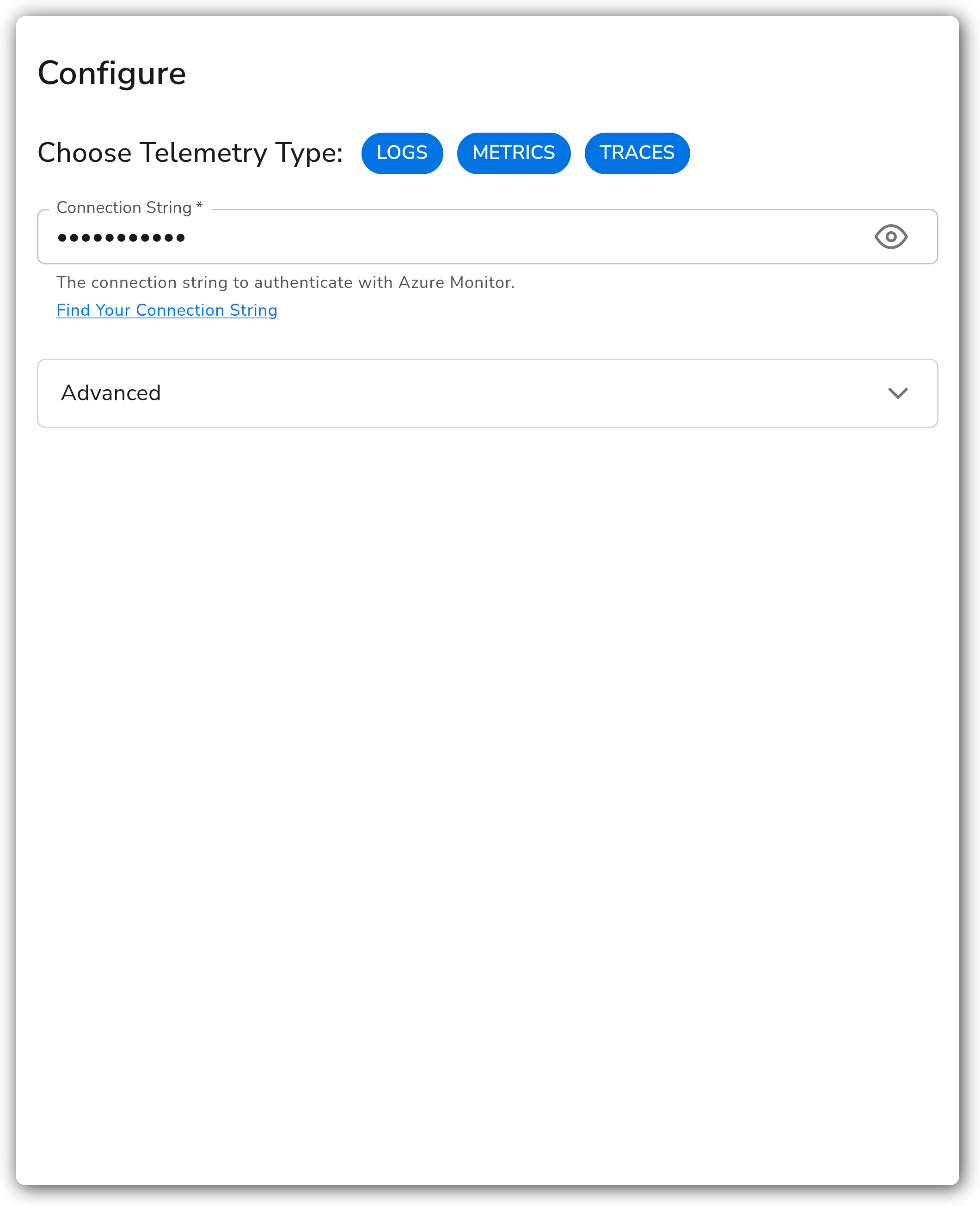Toggle the METRICS telemetry type chip
This screenshot has height=1206, width=980.
(514, 153)
